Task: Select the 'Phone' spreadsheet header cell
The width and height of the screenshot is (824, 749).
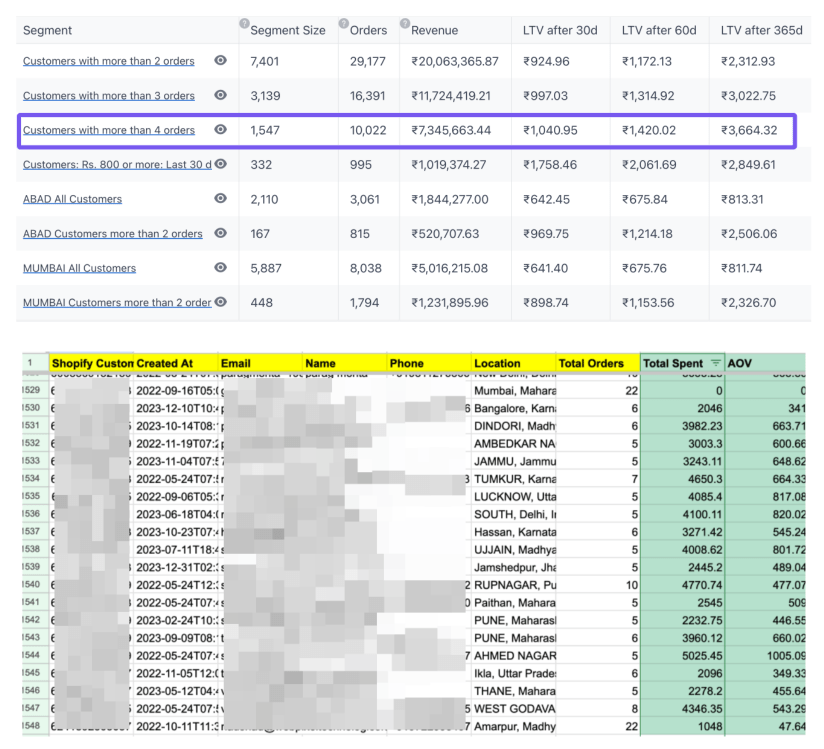Action: click(429, 363)
